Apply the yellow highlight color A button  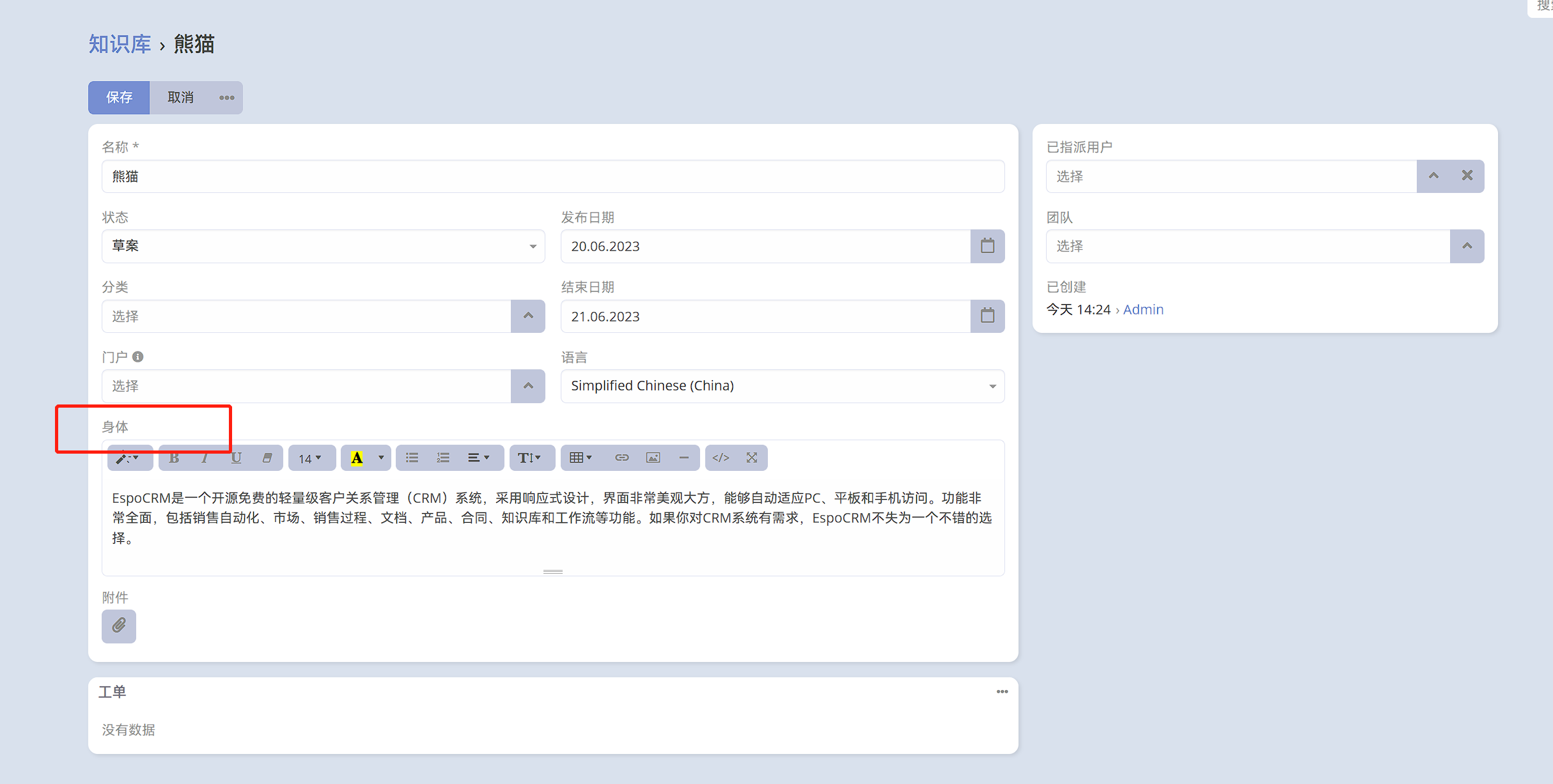point(357,457)
